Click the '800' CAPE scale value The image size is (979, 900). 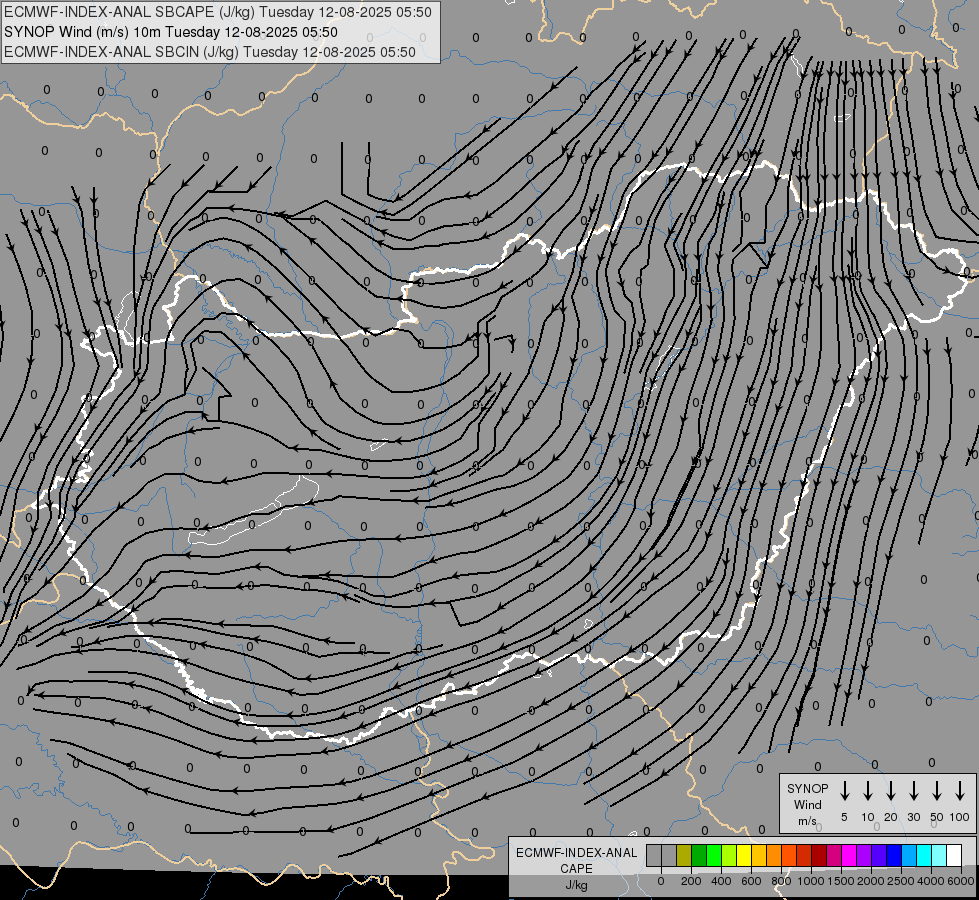[781, 881]
